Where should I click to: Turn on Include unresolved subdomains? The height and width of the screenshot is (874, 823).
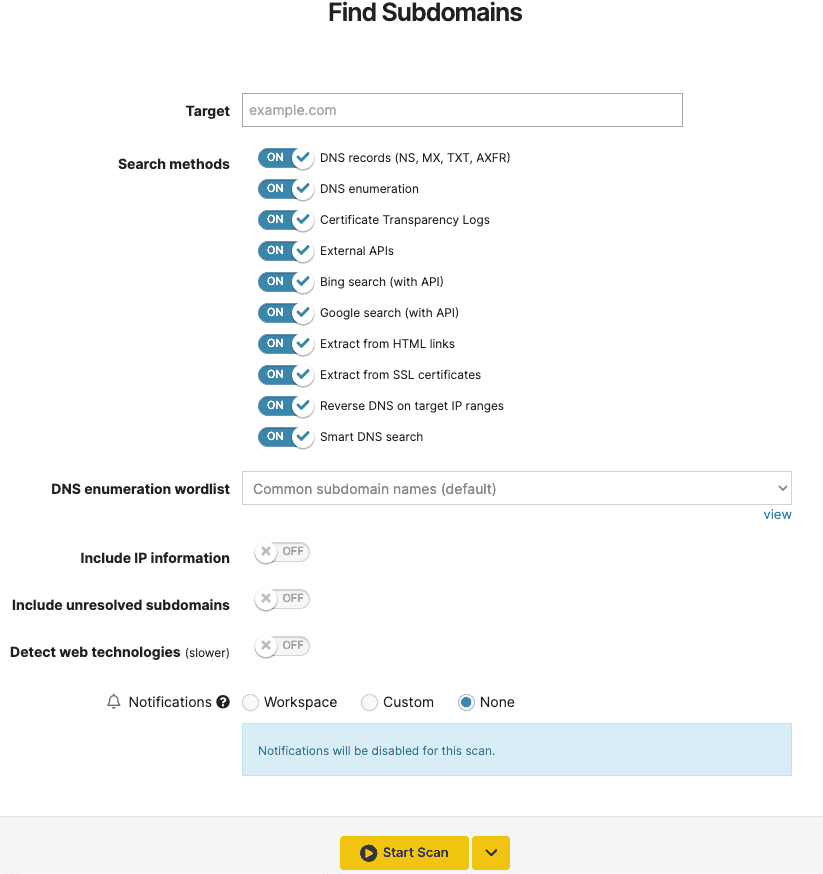tap(282, 599)
